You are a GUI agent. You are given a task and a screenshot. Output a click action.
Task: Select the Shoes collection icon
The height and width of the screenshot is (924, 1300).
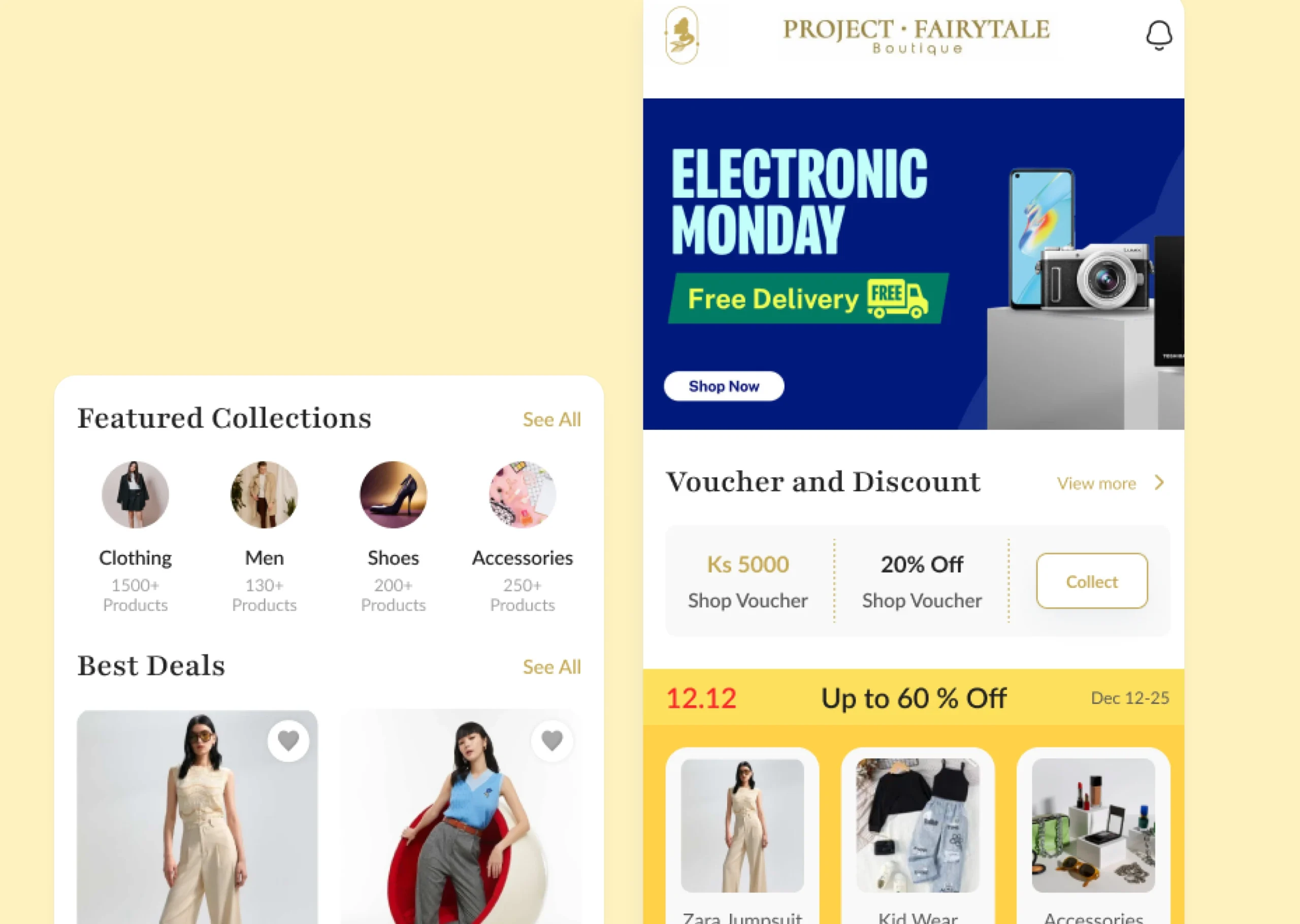[x=394, y=494]
